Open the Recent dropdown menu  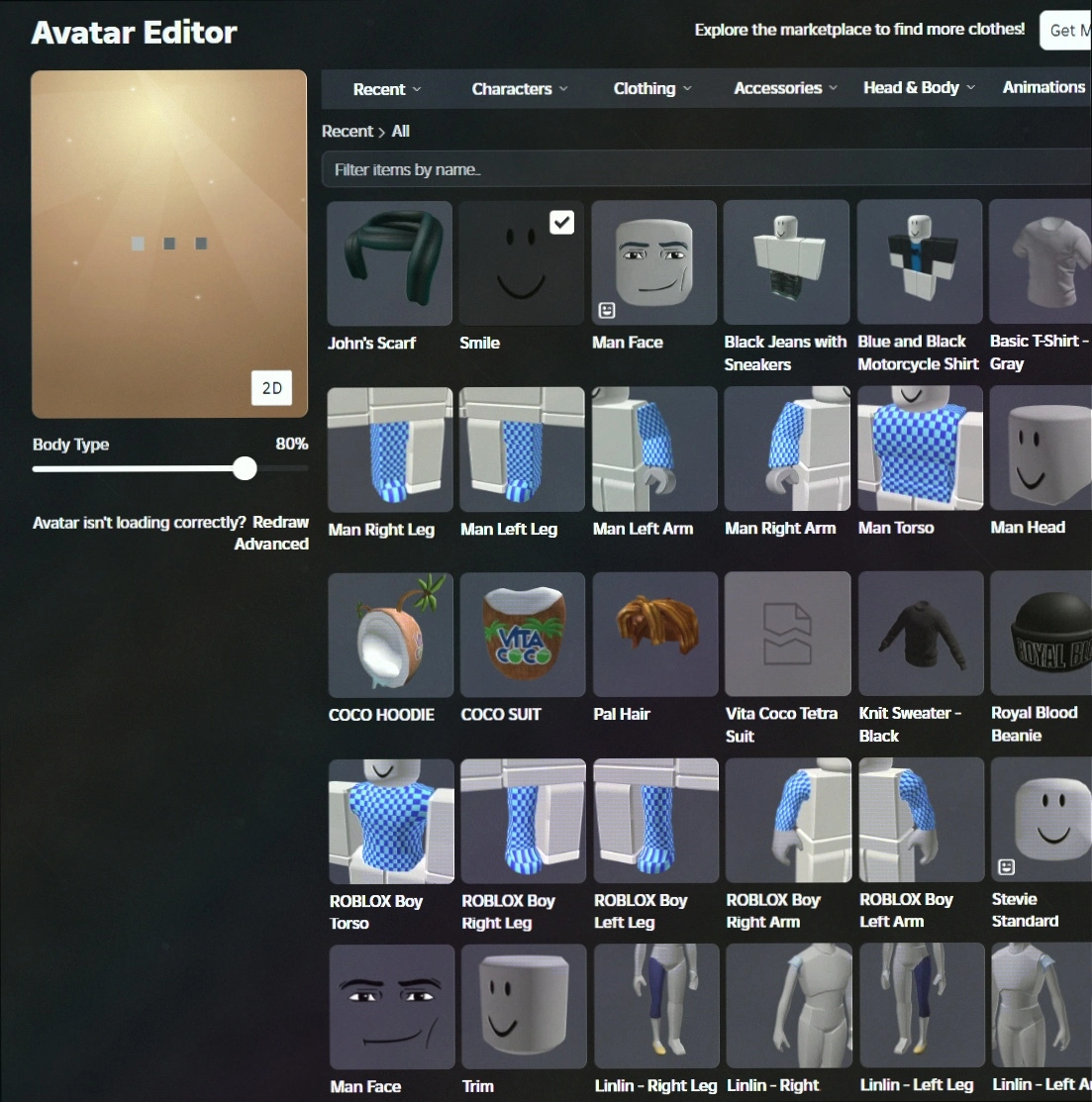pos(386,89)
